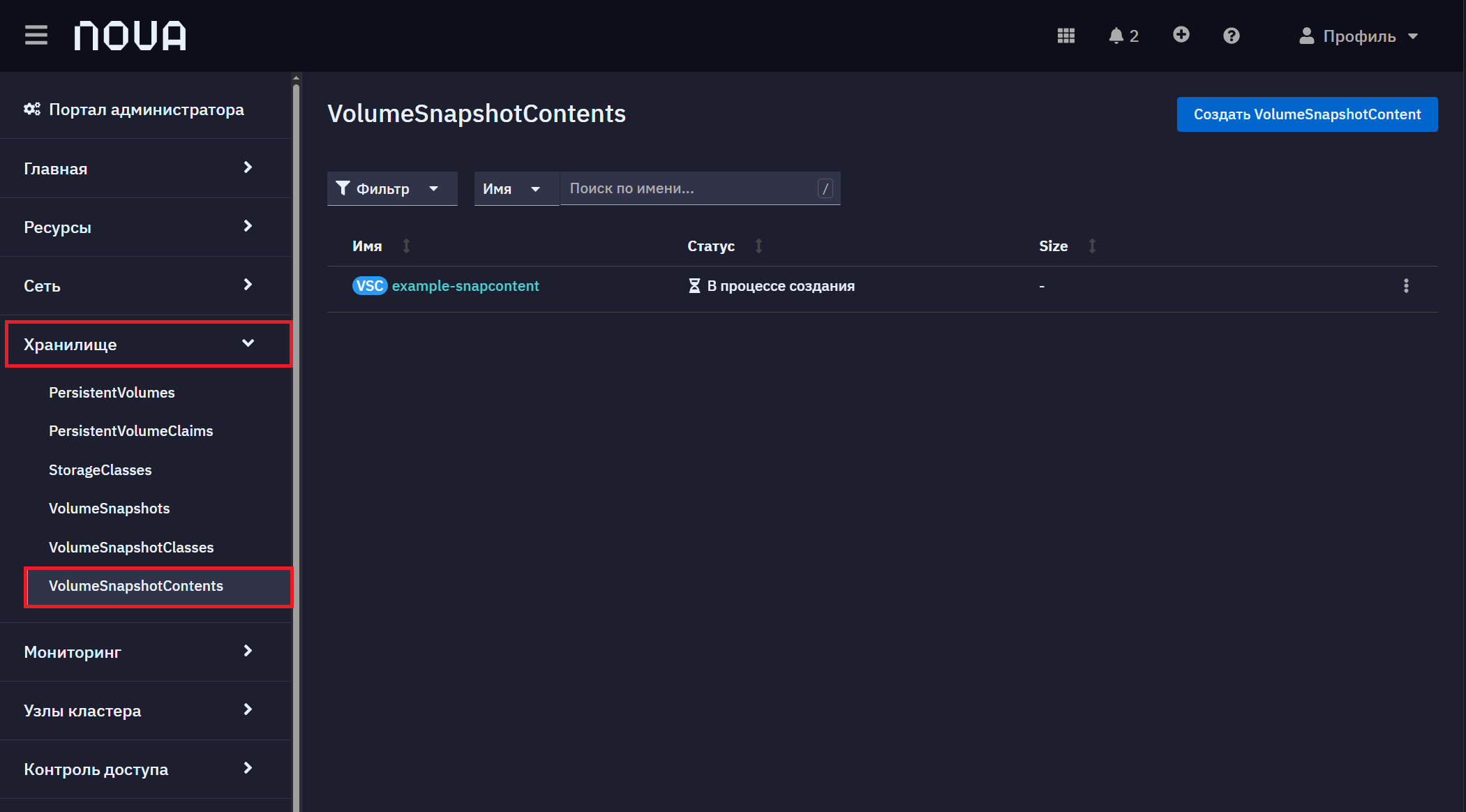Click status text В процессе создания
Screen dimensions: 1466x812
[x=781, y=286]
